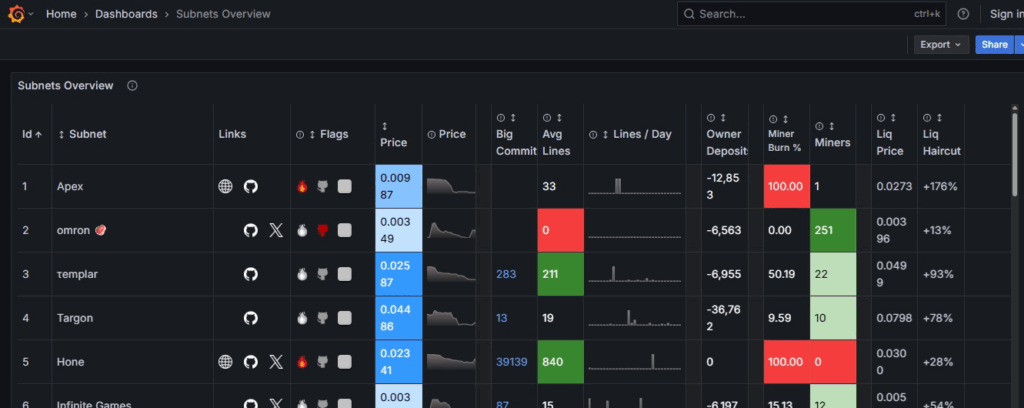The image size is (1024, 408).
Task: Click the fire flag icon for Apex
Action: point(302,186)
